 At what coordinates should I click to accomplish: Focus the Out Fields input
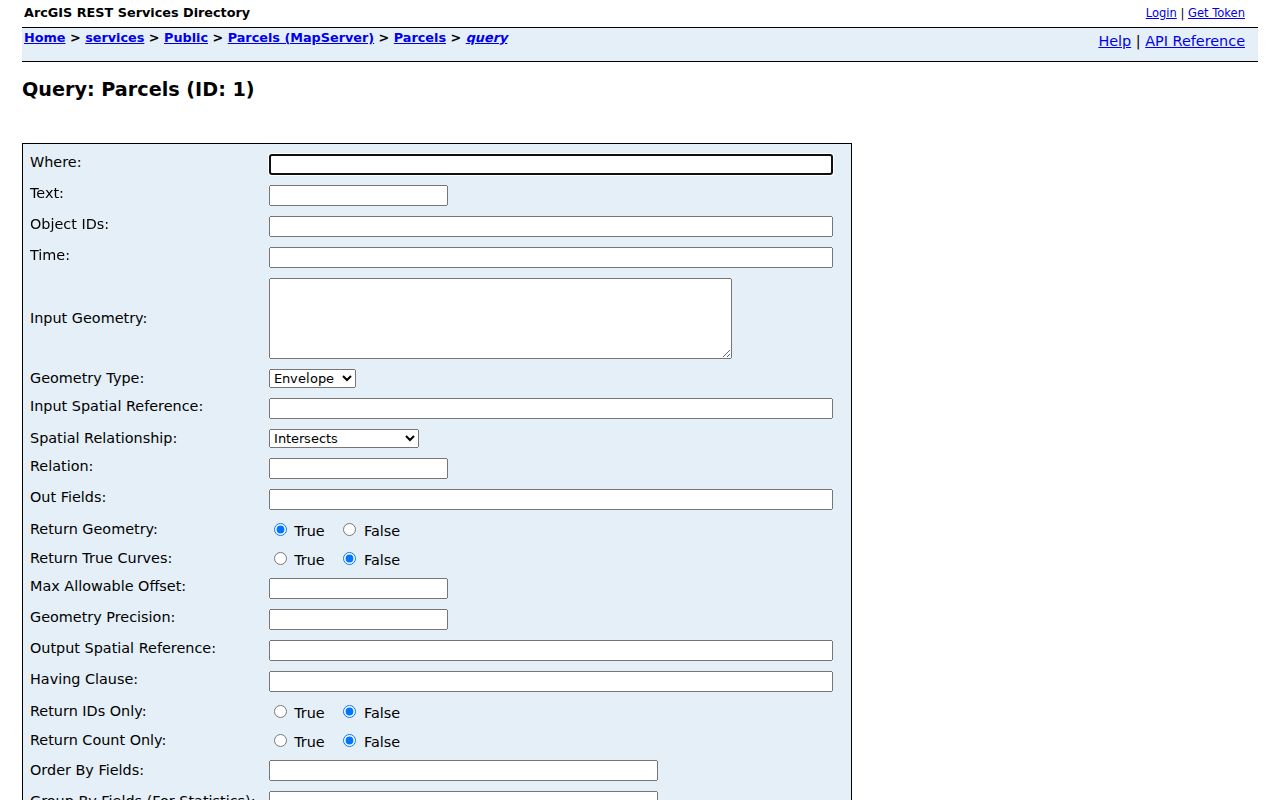[551, 499]
